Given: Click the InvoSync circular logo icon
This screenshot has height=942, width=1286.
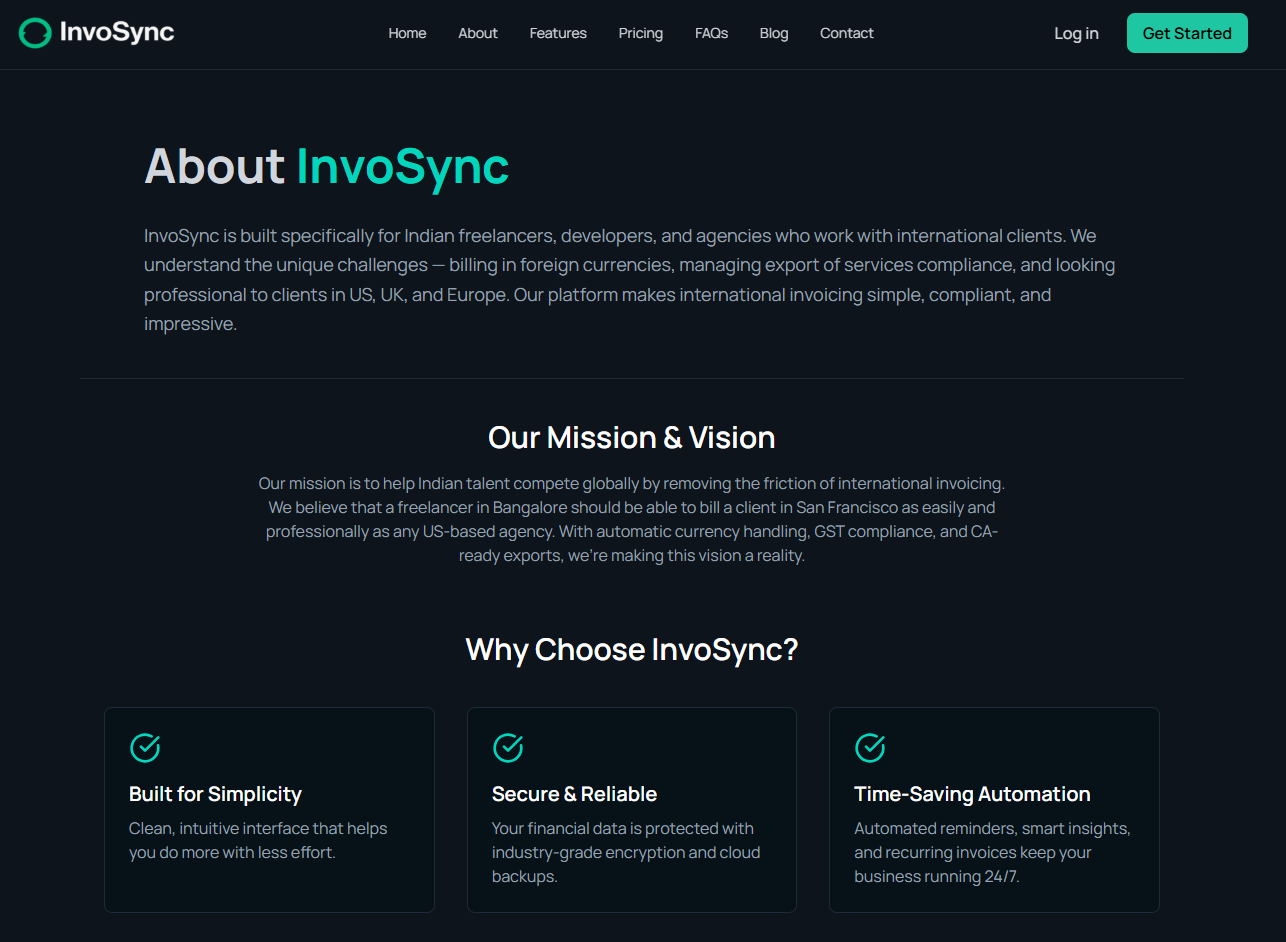Looking at the screenshot, I should (35, 32).
